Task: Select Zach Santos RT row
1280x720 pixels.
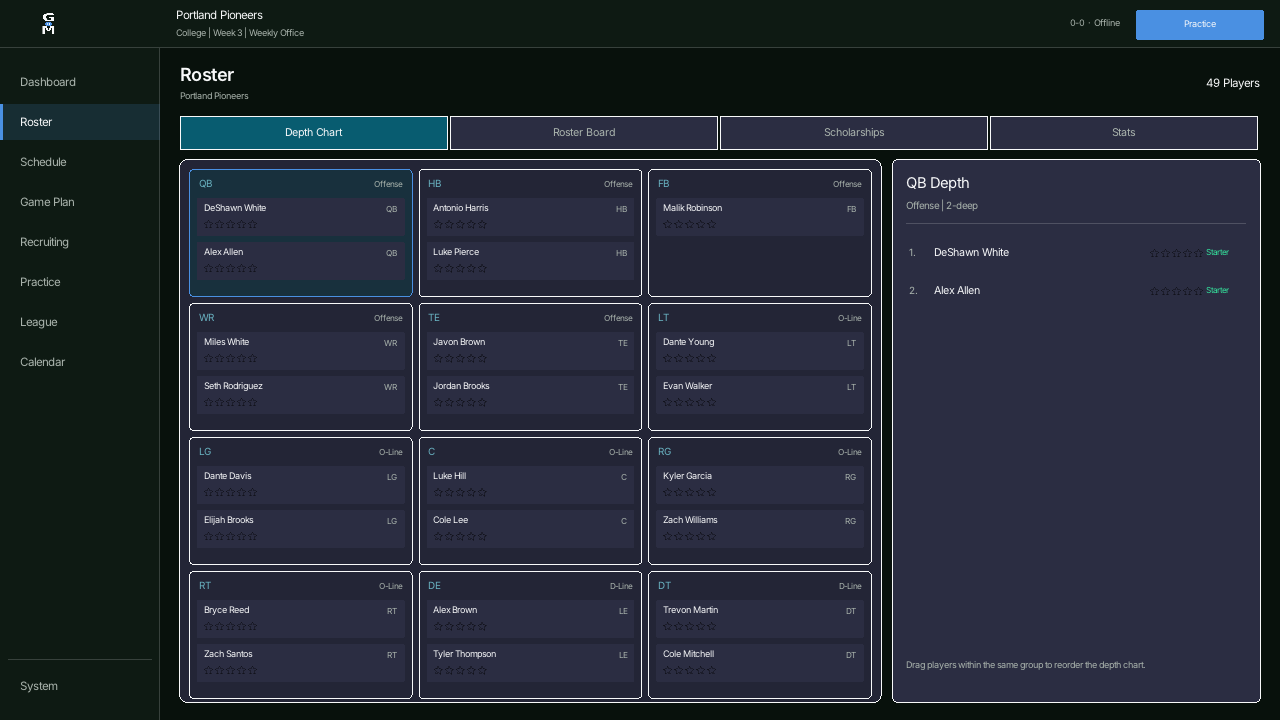Action: [301, 663]
